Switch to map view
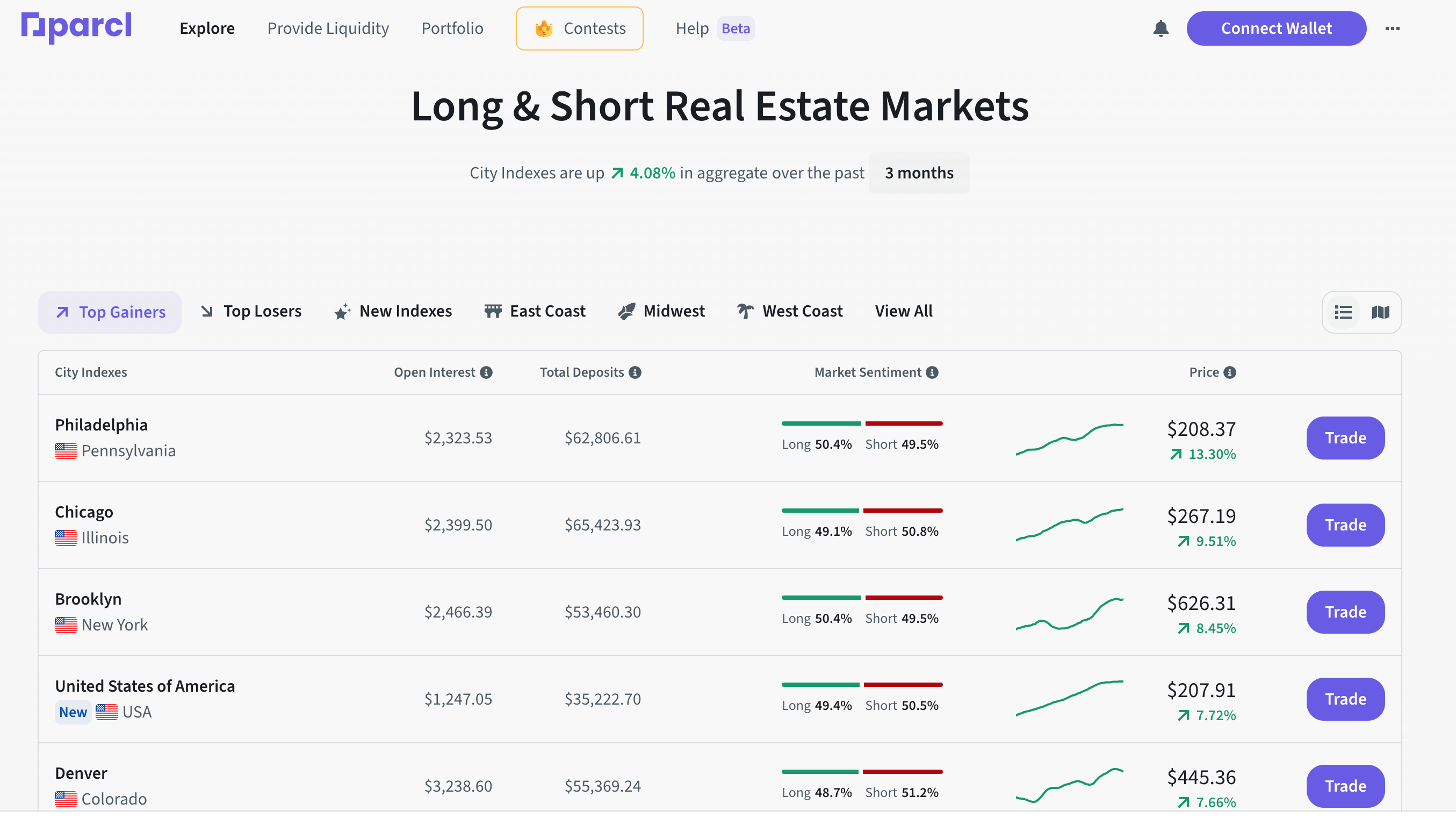This screenshot has height=818, width=1456. [1380, 312]
